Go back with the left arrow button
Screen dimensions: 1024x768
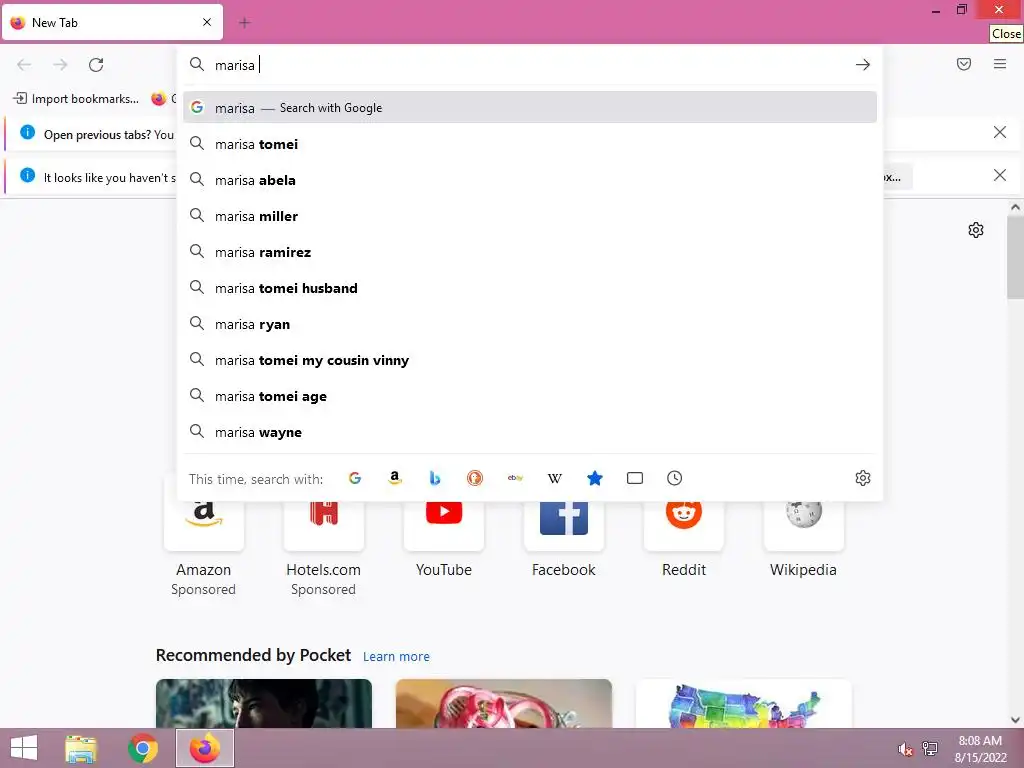[24, 65]
